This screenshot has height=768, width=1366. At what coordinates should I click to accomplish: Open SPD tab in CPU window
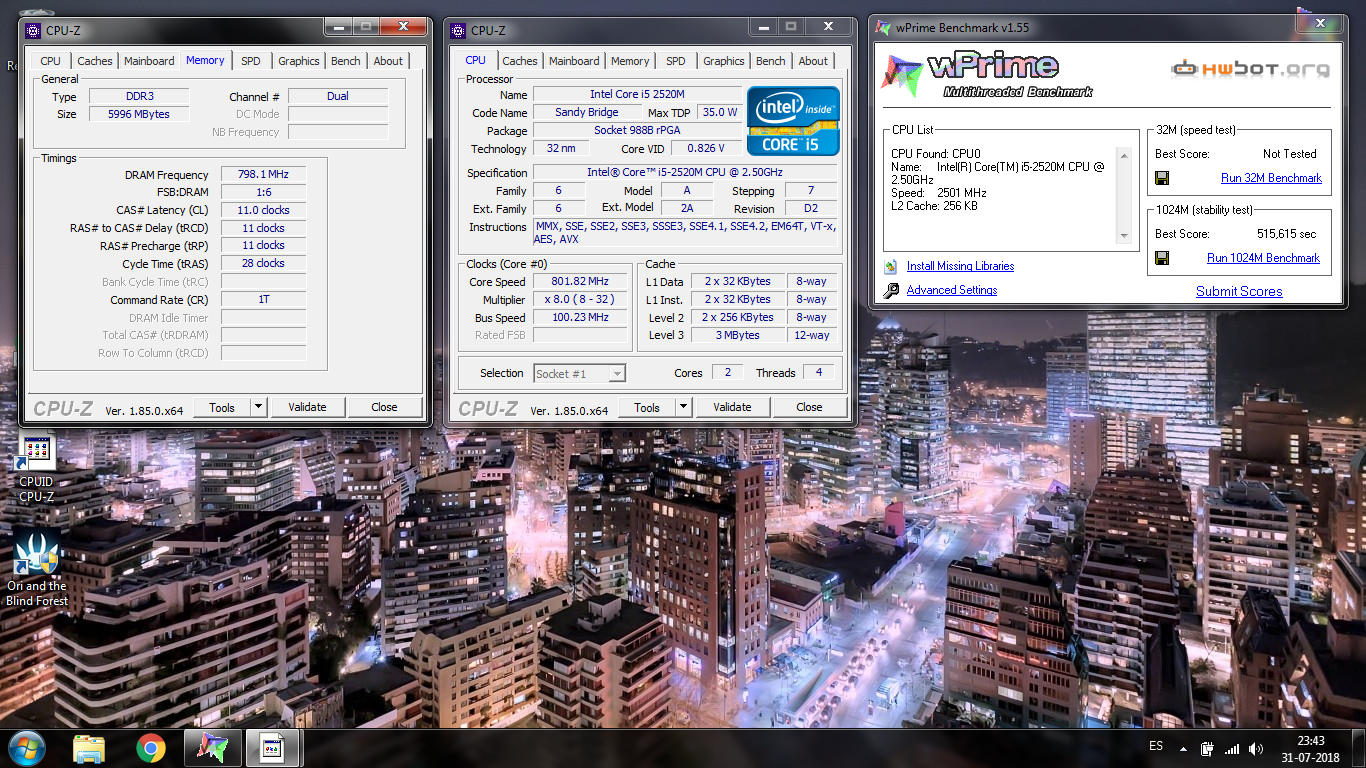[x=676, y=61]
